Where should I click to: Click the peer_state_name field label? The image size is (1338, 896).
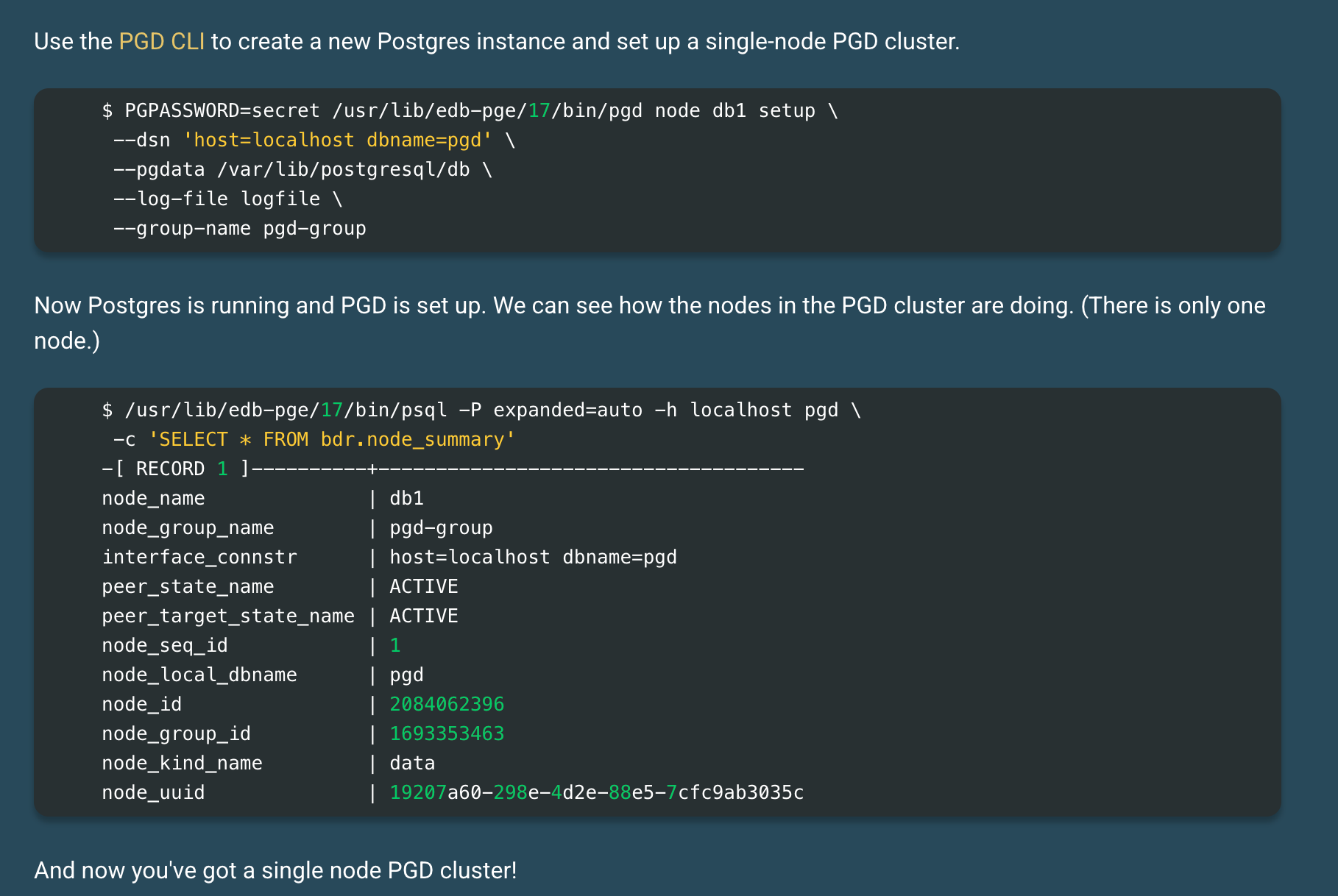(188, 586)
